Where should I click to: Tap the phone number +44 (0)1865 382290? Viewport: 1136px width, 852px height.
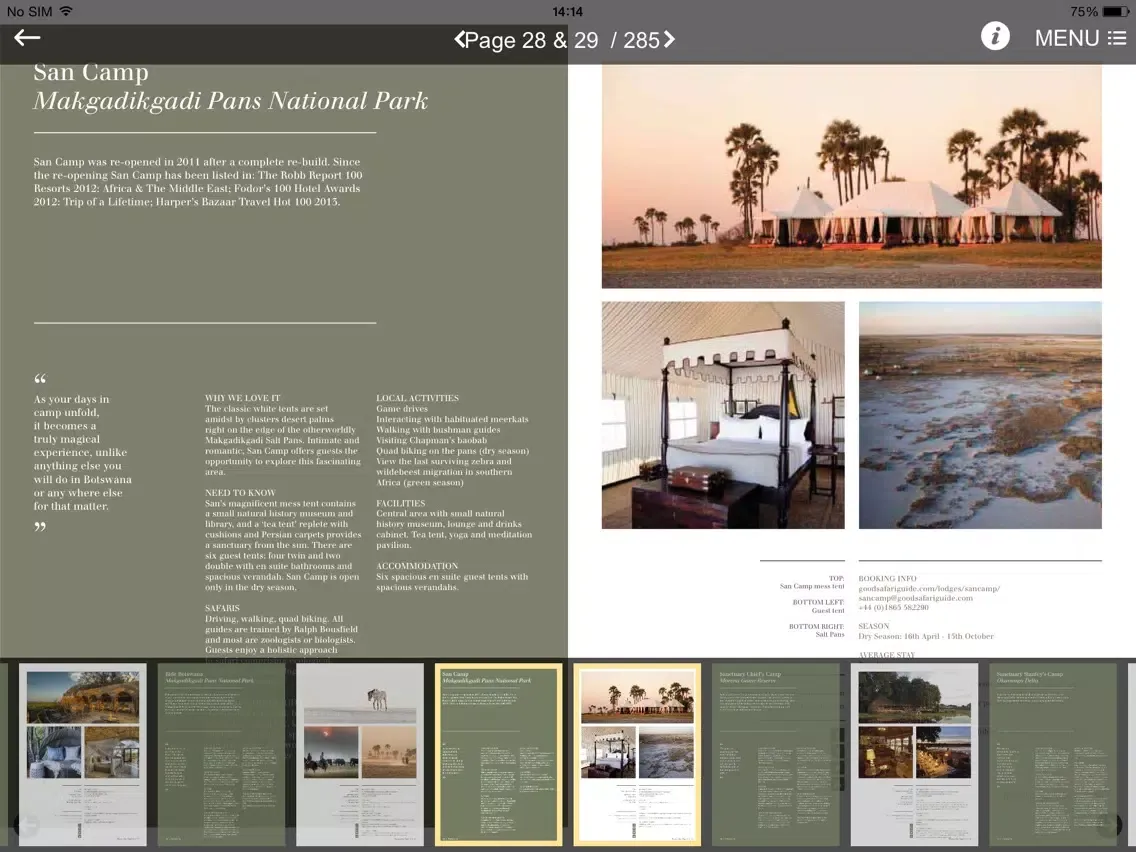(893, 607)
